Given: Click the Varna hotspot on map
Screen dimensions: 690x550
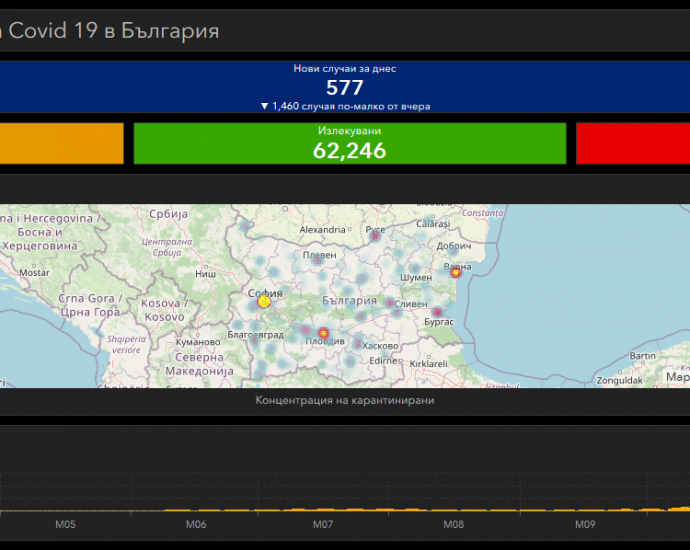Looking at the screenshot, I should pos(455,273).
